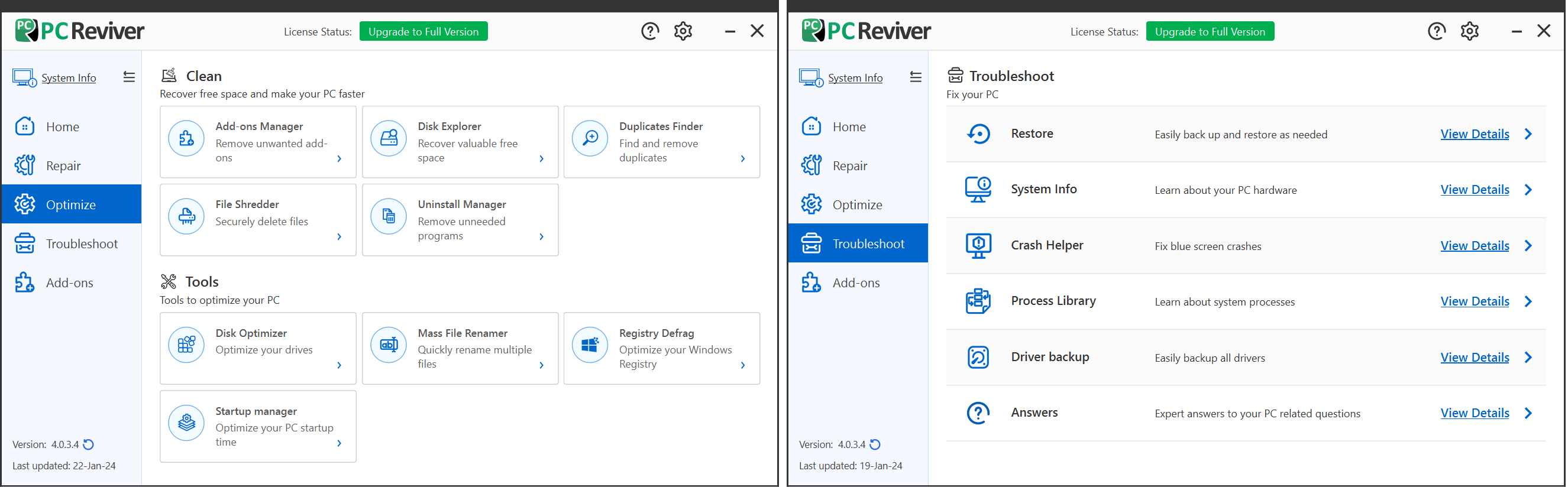Screen dimensions: 1568x487
Task: Click chevron at end of Process Library row
Action: (1528, 301)
